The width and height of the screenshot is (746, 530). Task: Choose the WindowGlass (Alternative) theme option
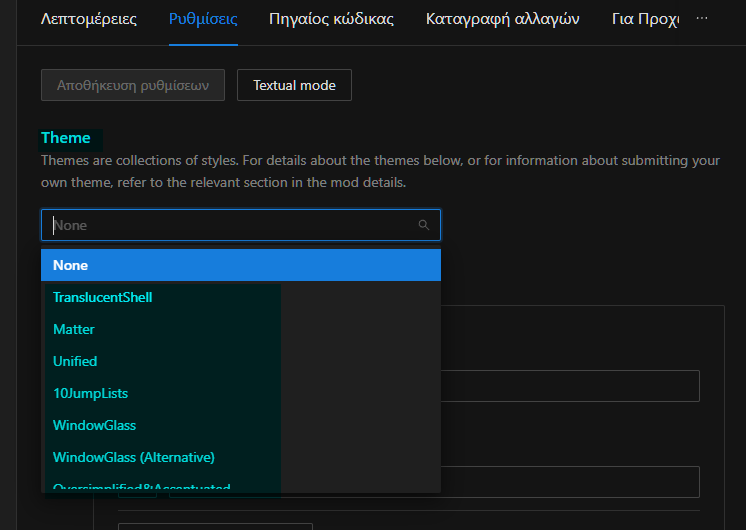click(x=241, y=457)
